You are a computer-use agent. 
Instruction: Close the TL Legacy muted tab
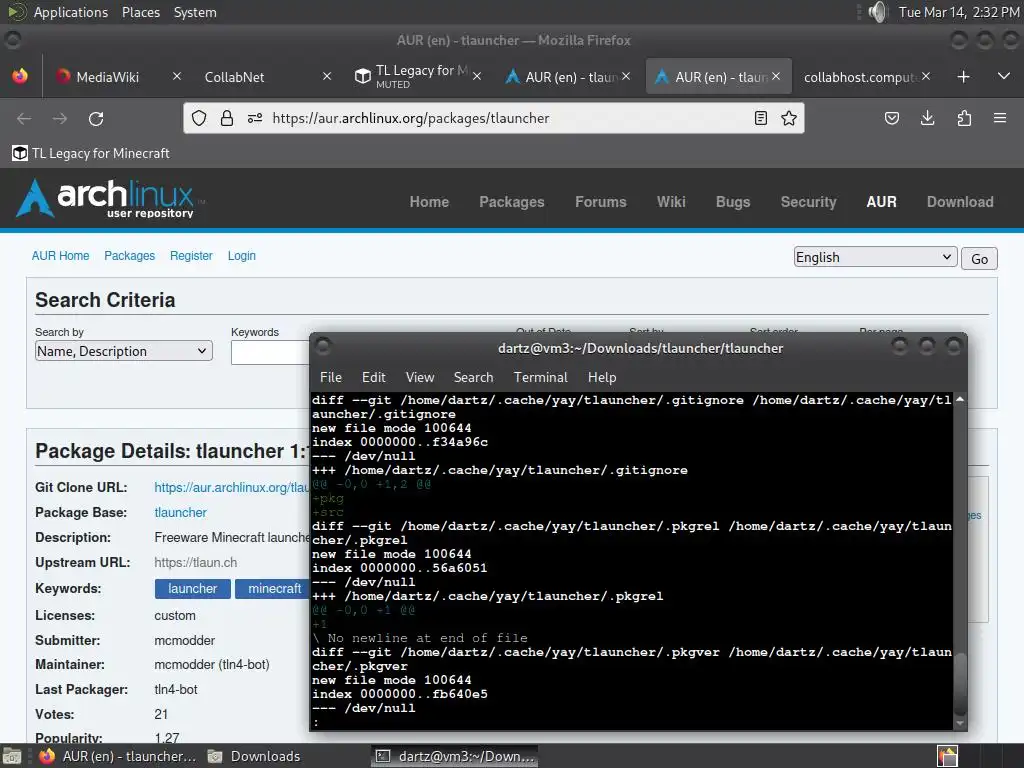tap(477, 76)
